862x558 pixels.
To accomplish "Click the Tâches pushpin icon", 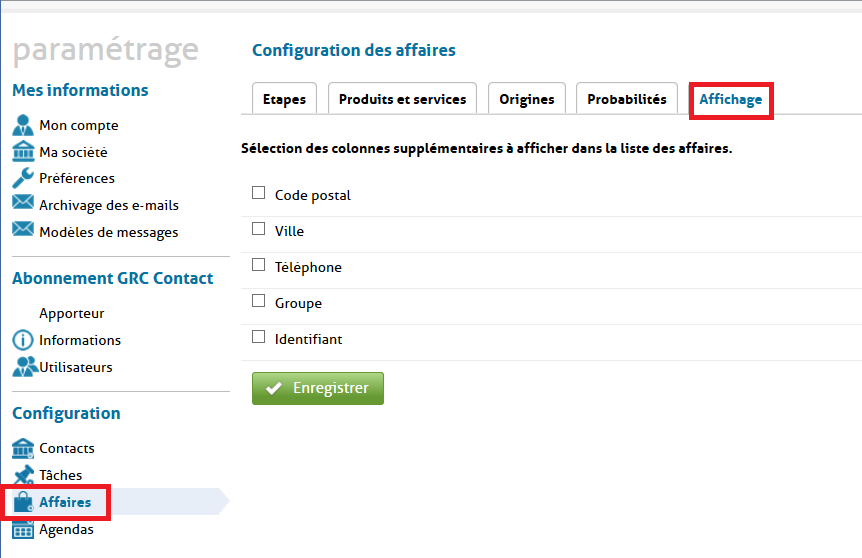I will click(23, 475).
